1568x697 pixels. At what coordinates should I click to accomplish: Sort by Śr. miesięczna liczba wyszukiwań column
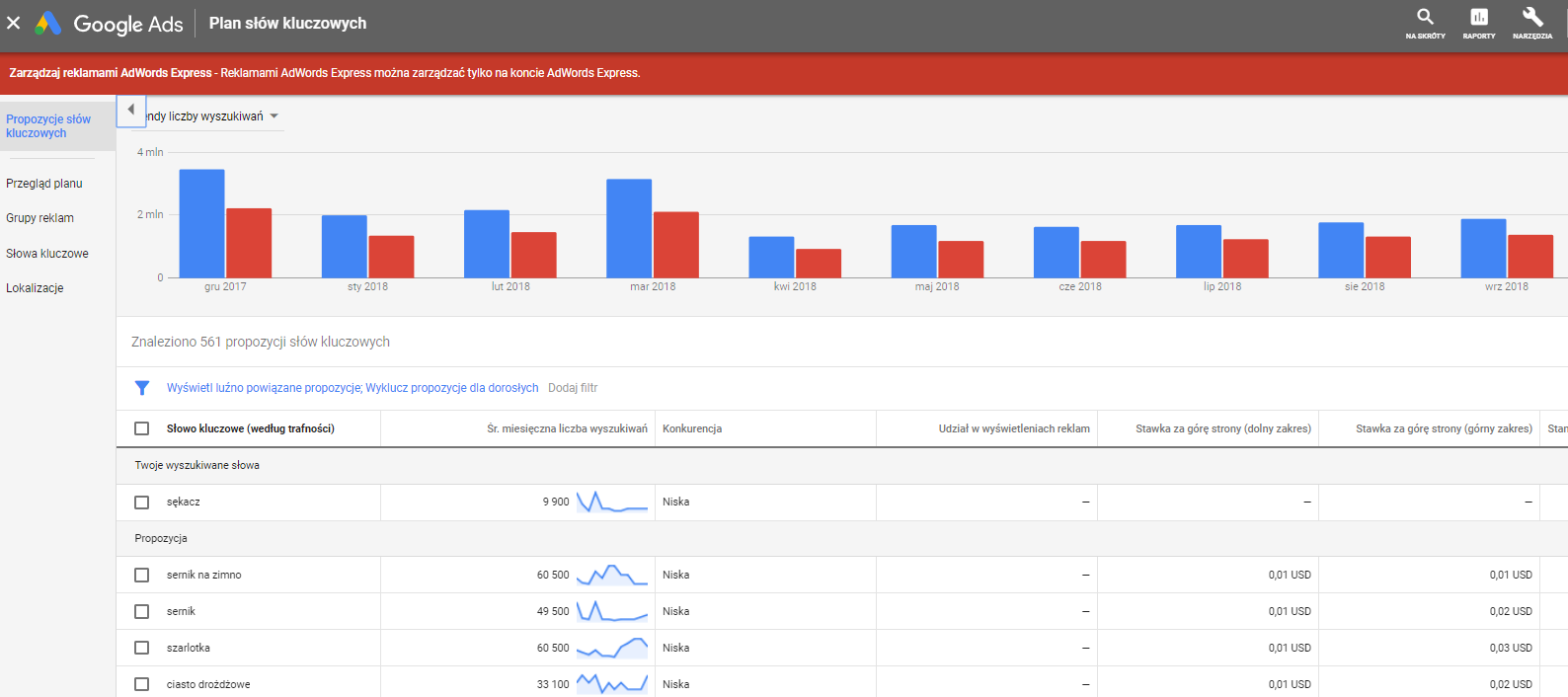567,428
